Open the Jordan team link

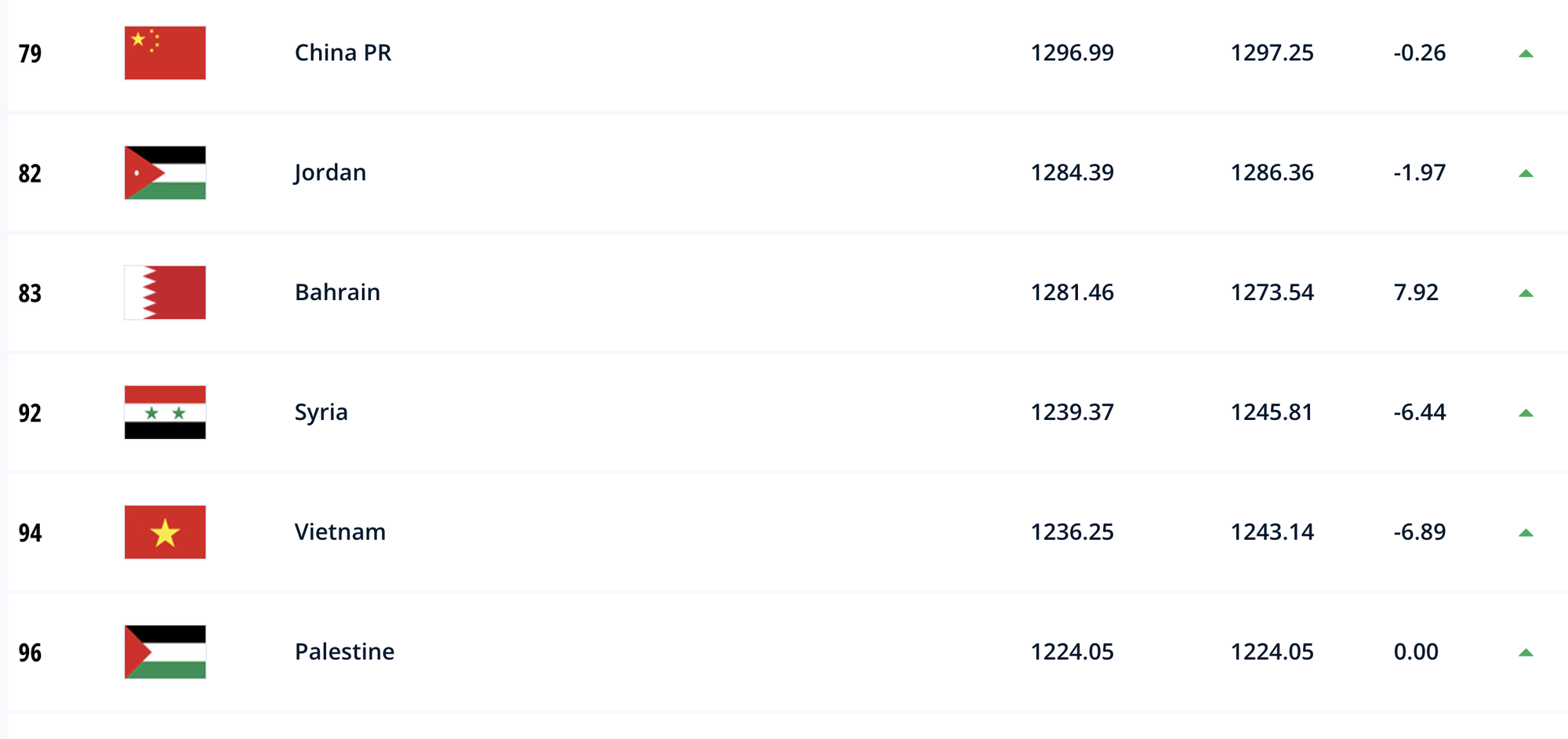click(330, 173)
